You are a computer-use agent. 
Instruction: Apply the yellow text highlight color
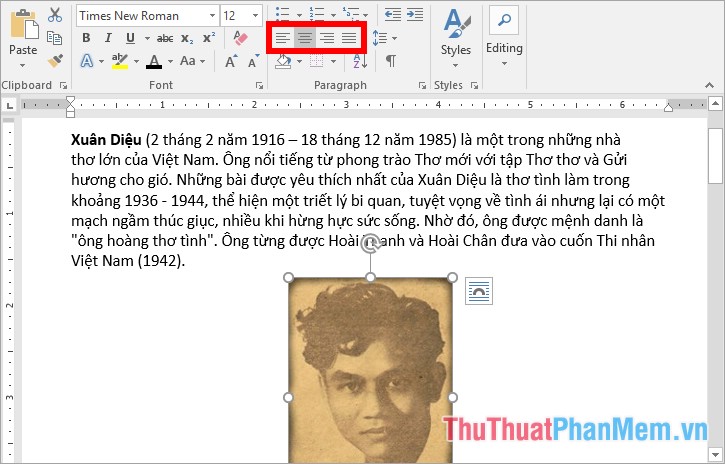coord(120,61)
